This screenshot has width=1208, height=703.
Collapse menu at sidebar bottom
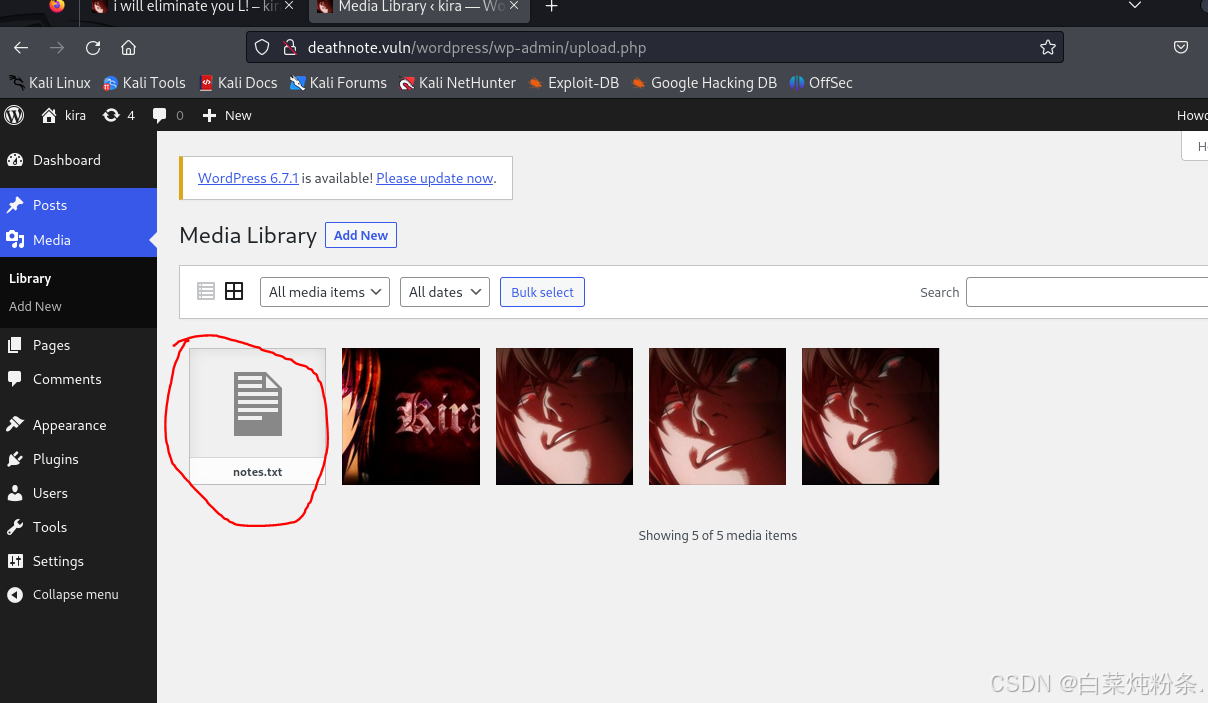pos(78,594)
